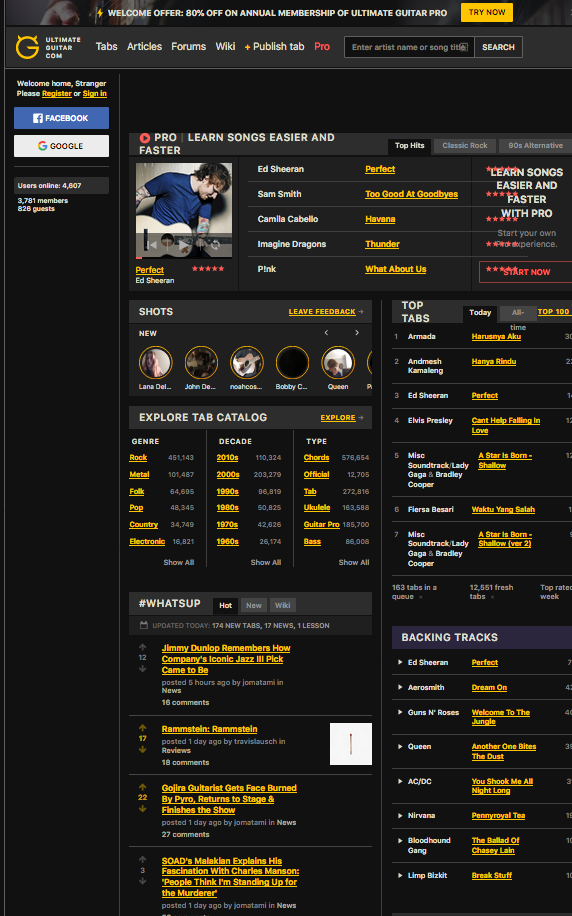Upvote the Jimmy Dunlop news post
572x916 pixels.
143,647
